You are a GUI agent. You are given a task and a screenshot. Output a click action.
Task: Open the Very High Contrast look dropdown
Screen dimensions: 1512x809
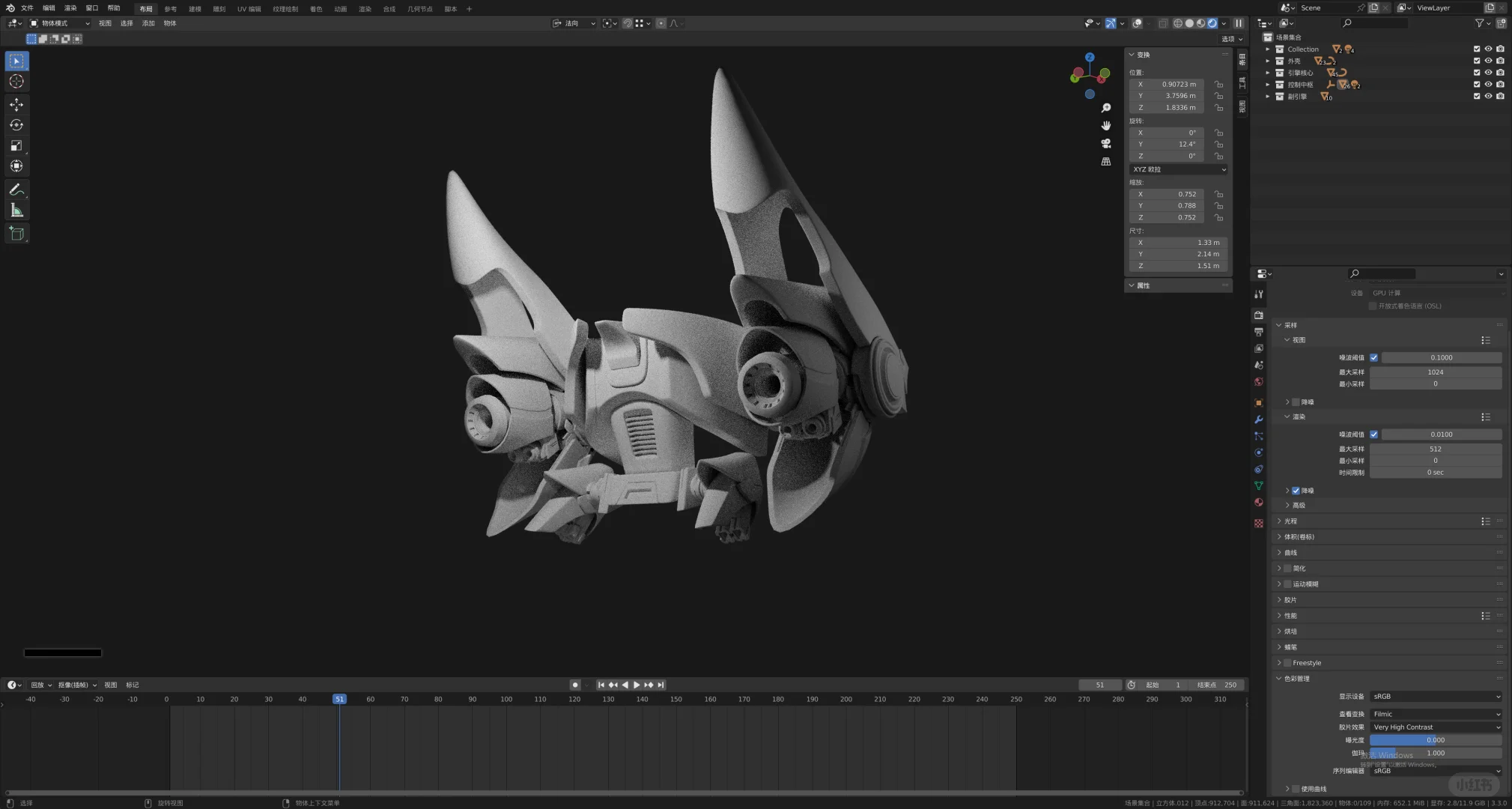pyautogui.click(x=1436, y=727)
